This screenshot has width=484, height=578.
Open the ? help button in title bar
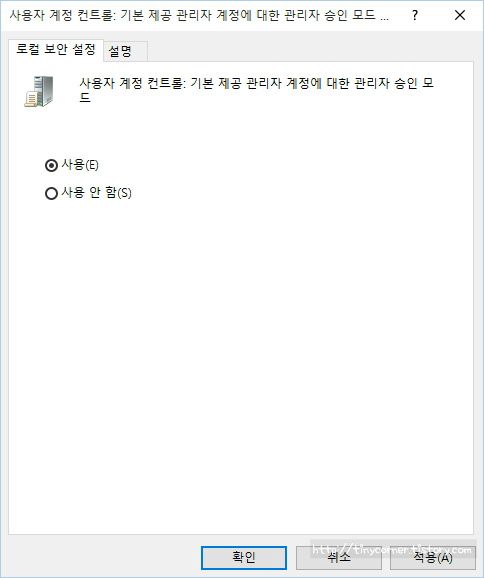[415, 15]
